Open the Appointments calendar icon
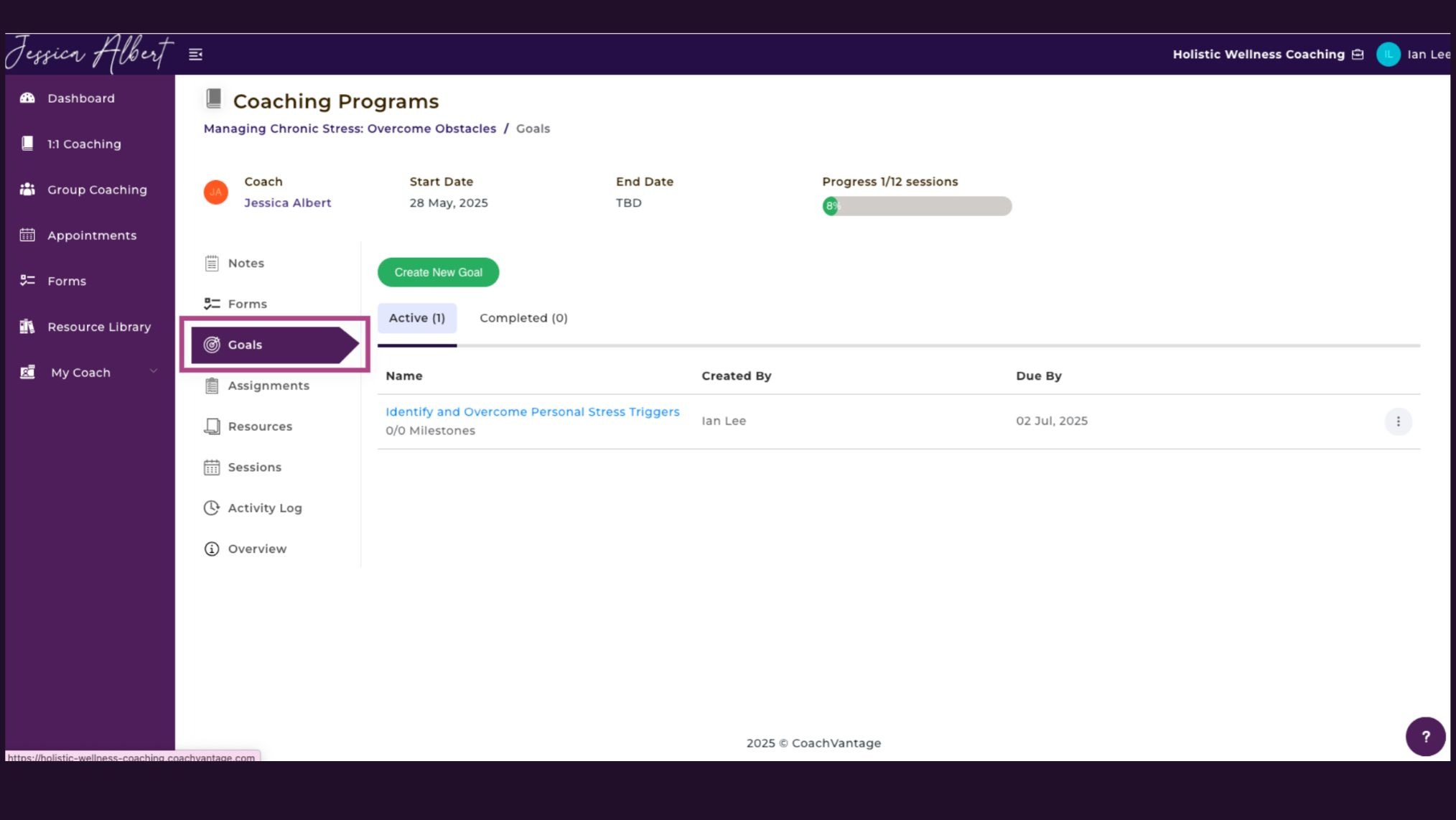 point(27,236)
